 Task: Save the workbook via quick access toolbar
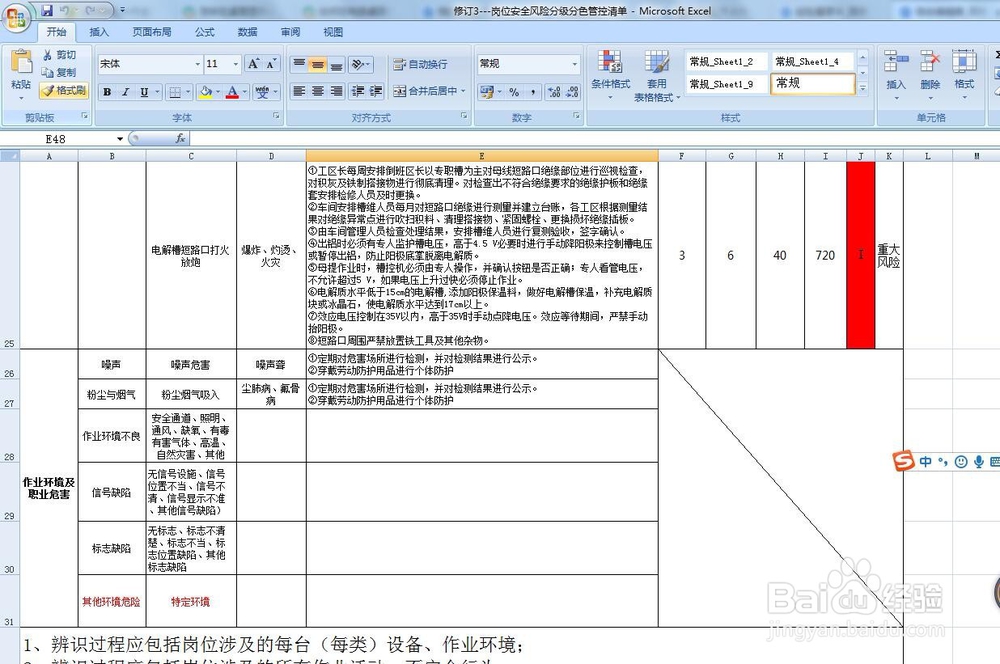click(47, 10)
